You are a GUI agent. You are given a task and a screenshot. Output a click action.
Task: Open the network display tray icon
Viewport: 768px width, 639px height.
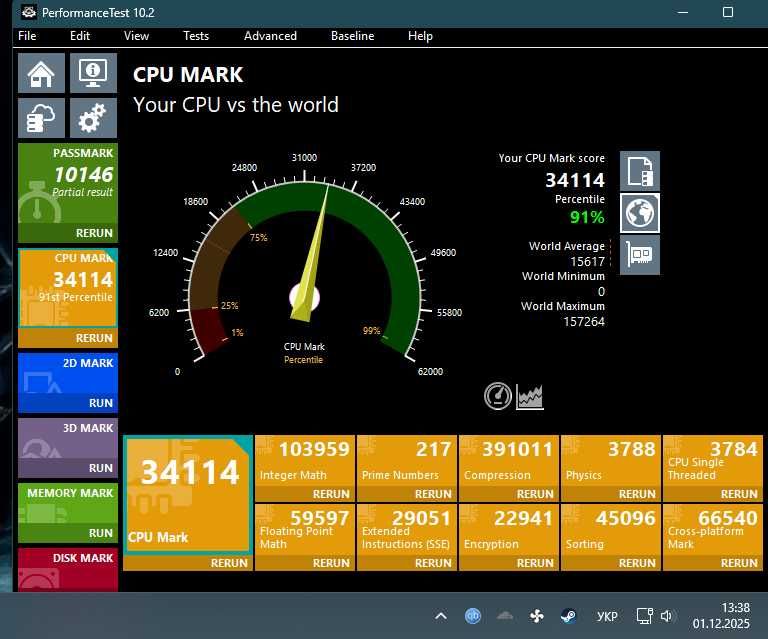[645, 616]
